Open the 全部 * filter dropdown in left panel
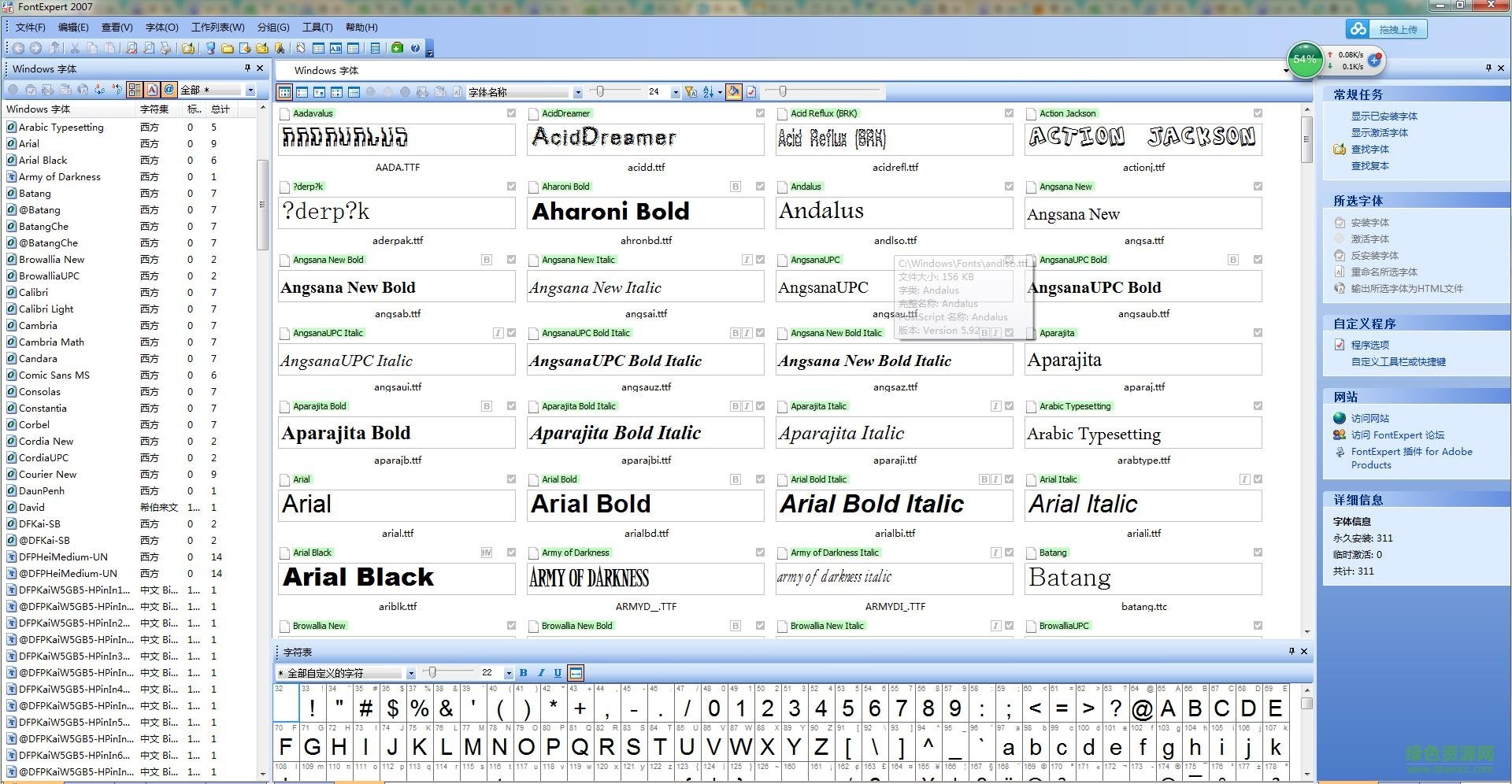1512x784 pixels. coord(250,90)
